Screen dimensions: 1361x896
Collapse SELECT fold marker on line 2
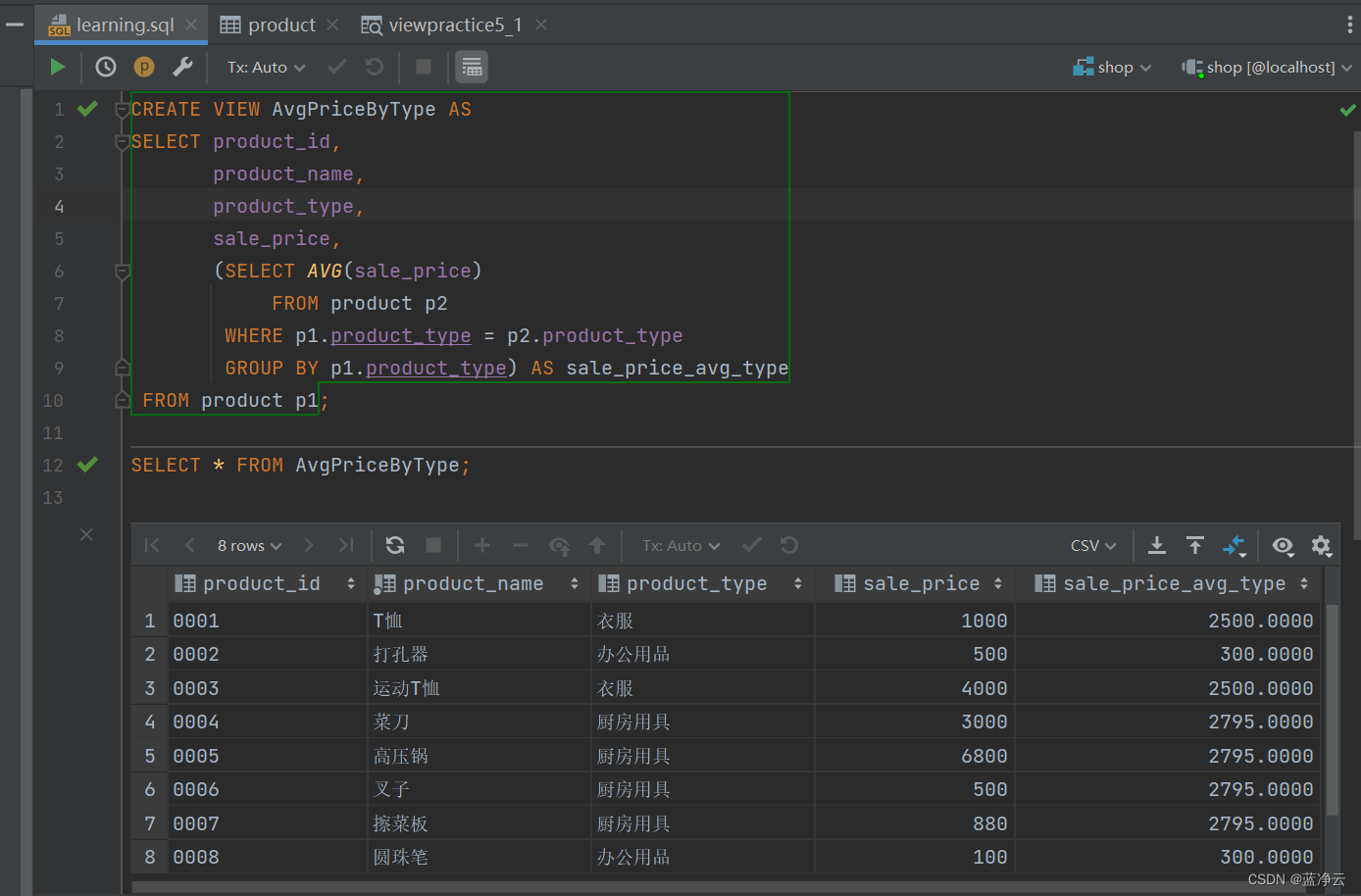click(x=123, y=141)
